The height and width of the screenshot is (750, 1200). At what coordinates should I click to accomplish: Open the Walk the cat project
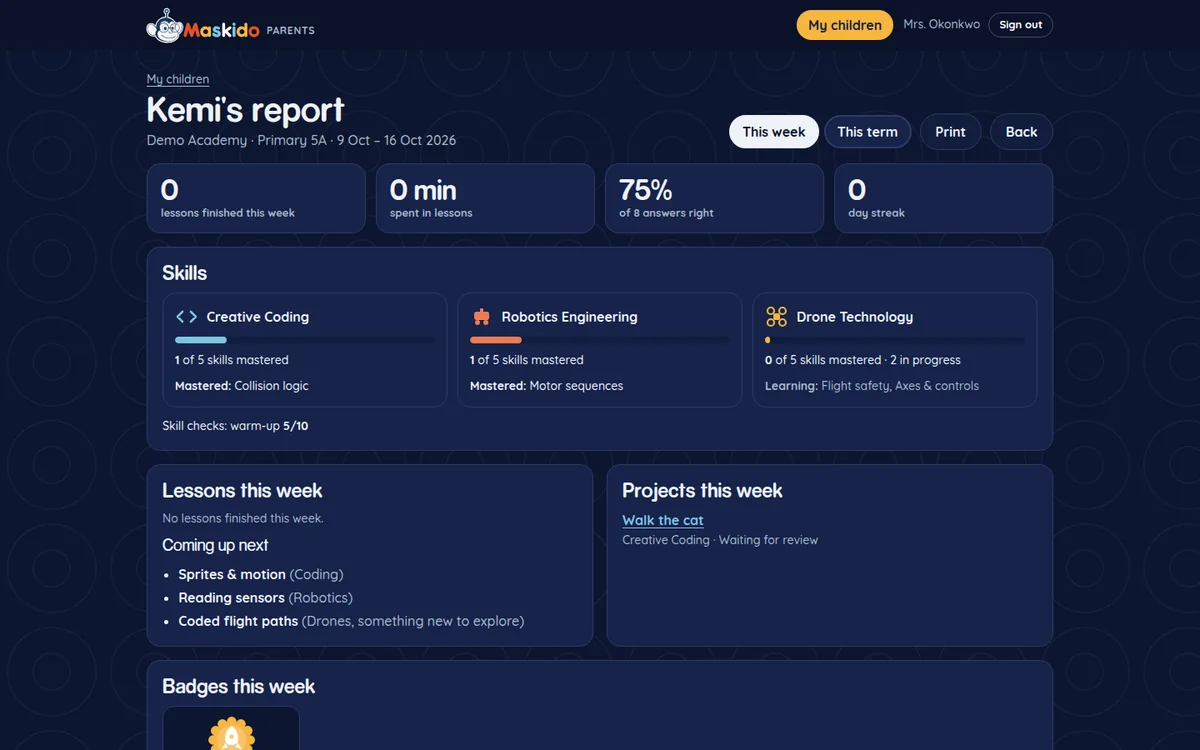663,520
